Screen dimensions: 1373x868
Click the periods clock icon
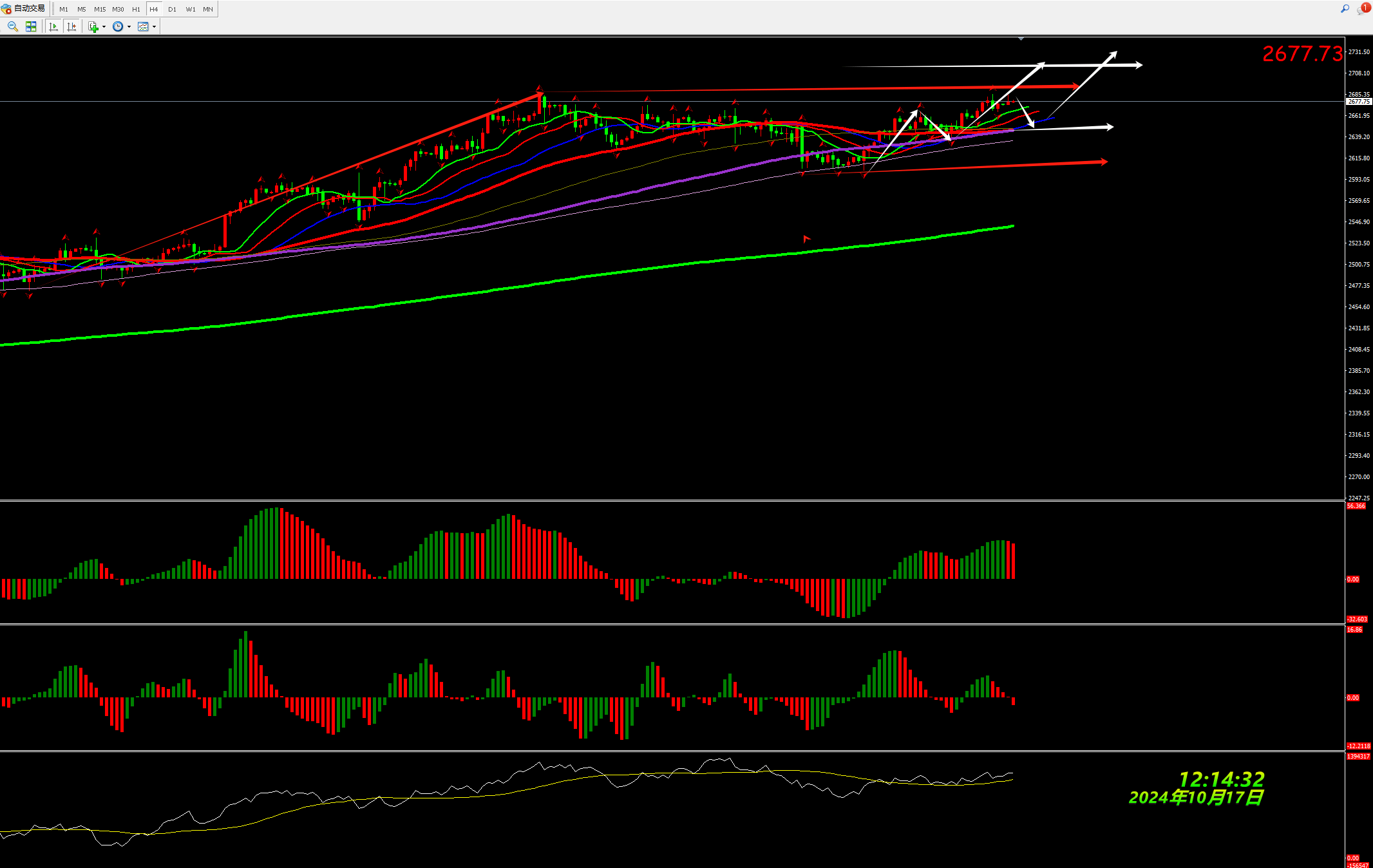(118, 26)
